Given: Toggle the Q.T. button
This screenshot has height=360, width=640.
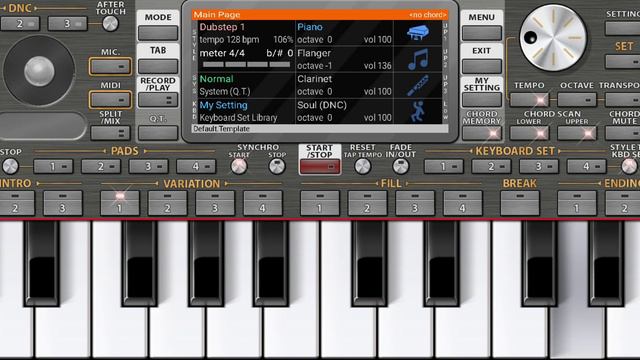Looking at the screenshot, I should pyautogui.click(x=158, y=133).
